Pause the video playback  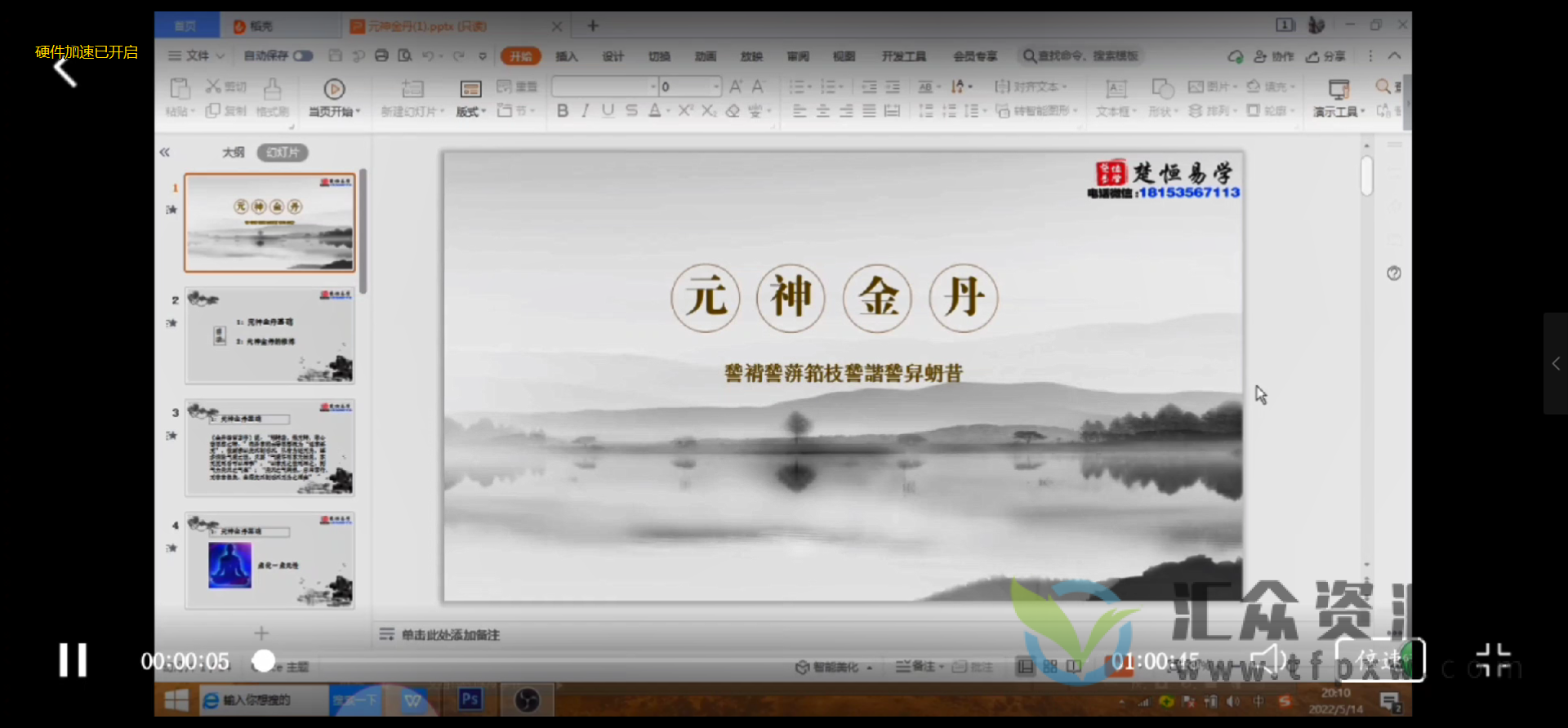(x=73, y=660)
